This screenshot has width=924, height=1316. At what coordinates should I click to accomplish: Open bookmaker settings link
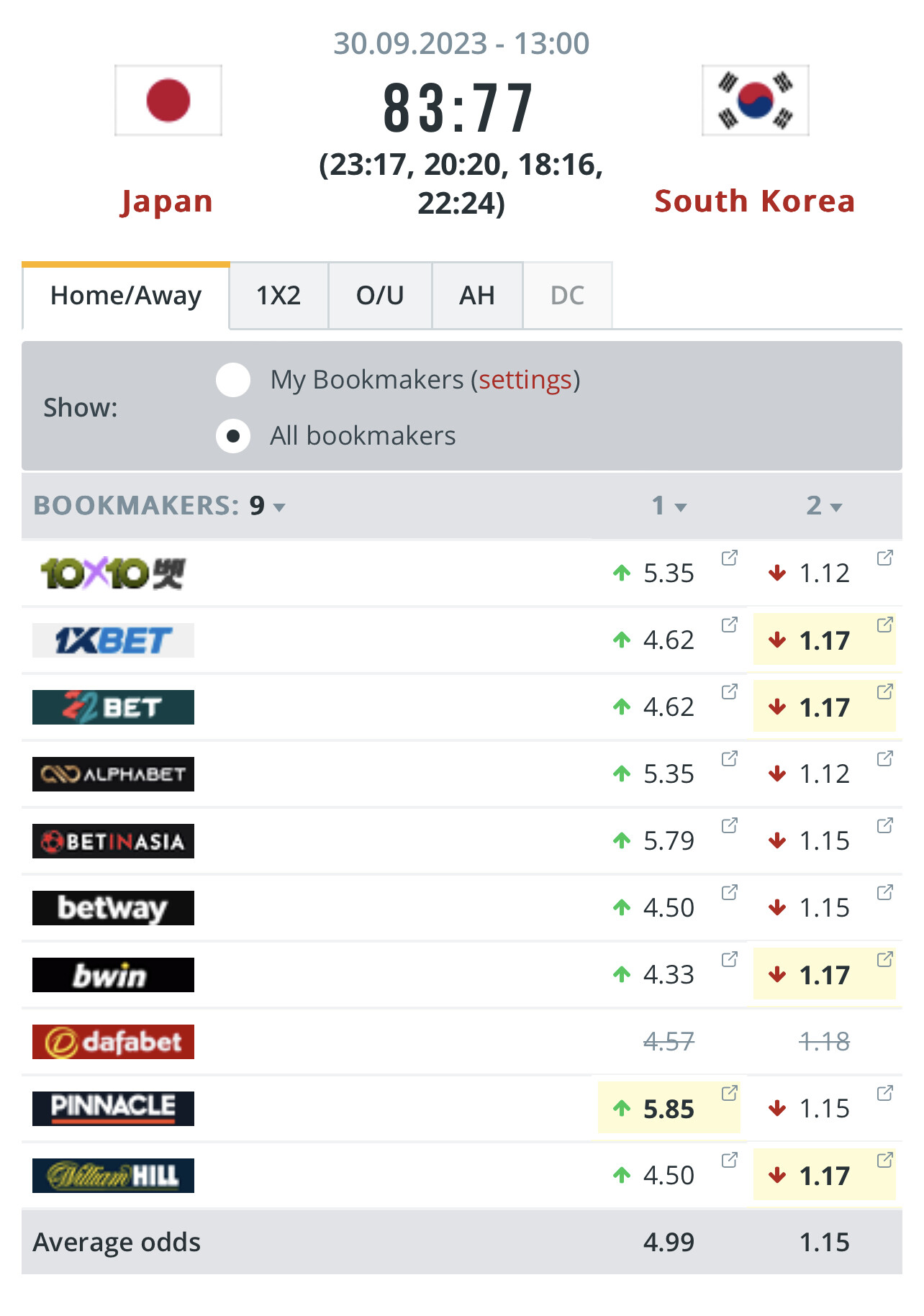click(525, 380)
